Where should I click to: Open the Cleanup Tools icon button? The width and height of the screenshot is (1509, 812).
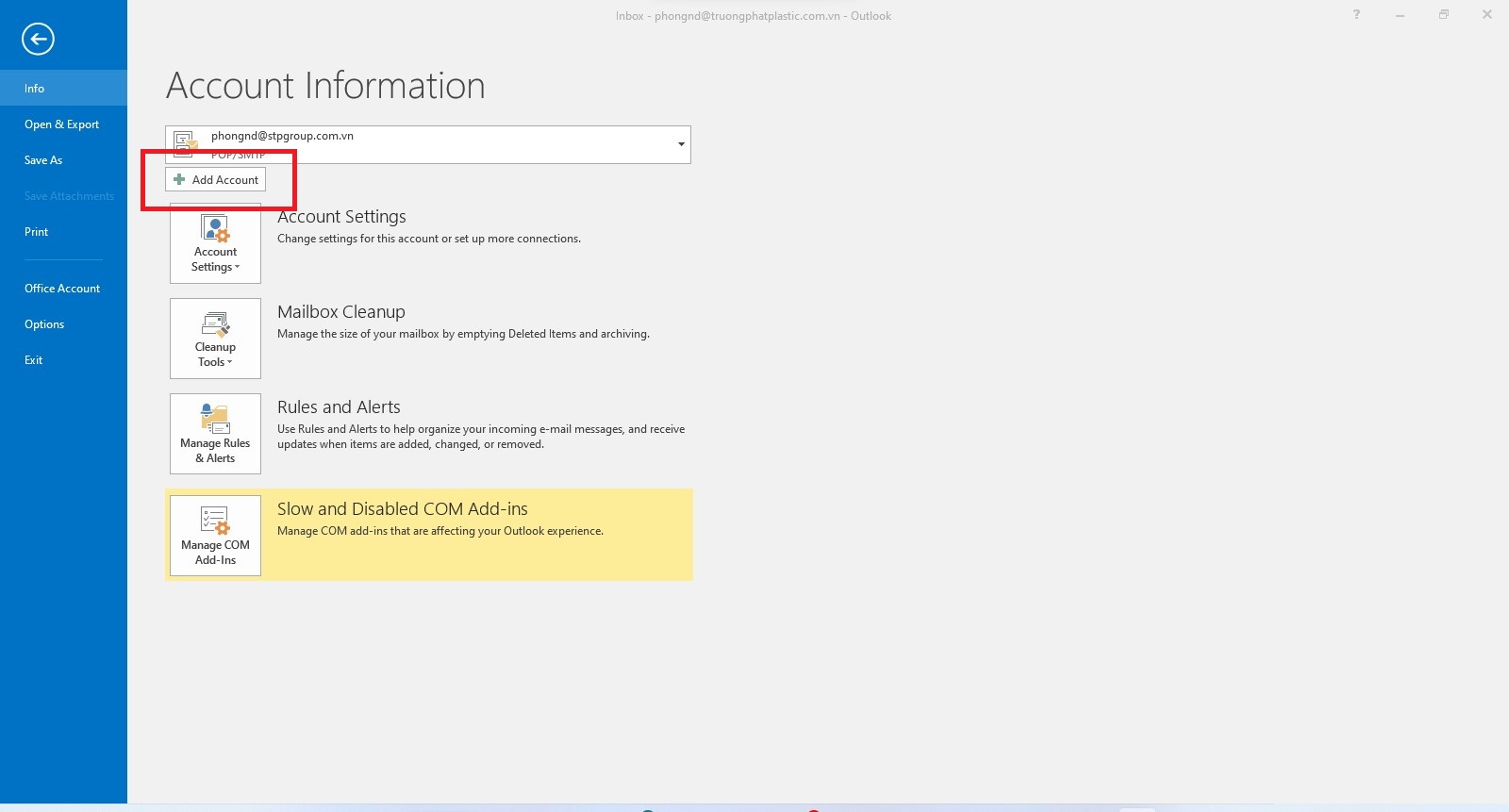[215, 339]
